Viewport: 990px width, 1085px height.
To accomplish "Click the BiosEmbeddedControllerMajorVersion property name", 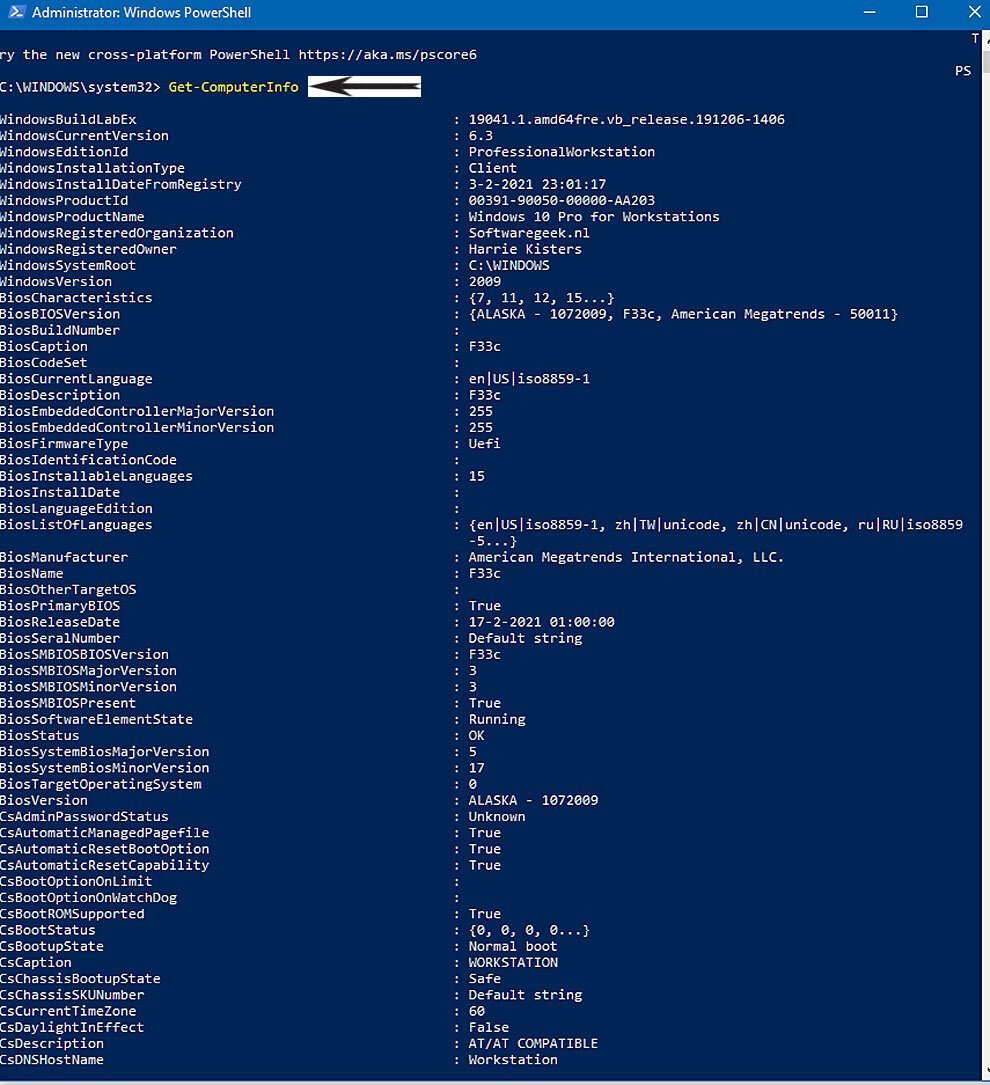I will [x=137, y=411].
